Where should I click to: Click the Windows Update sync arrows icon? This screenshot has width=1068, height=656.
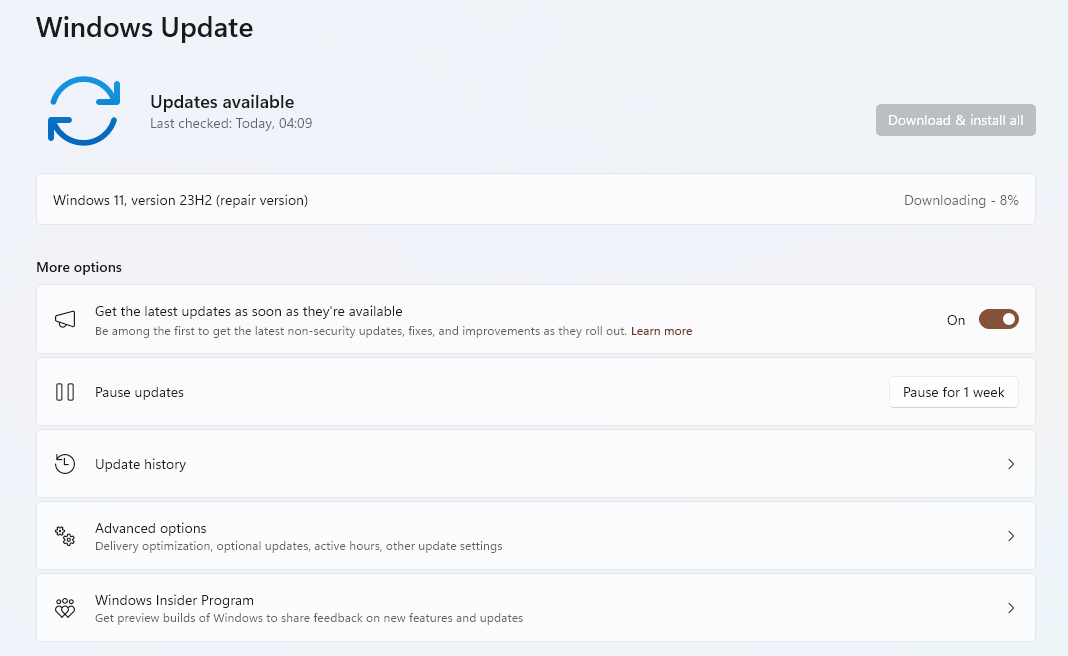84,111
